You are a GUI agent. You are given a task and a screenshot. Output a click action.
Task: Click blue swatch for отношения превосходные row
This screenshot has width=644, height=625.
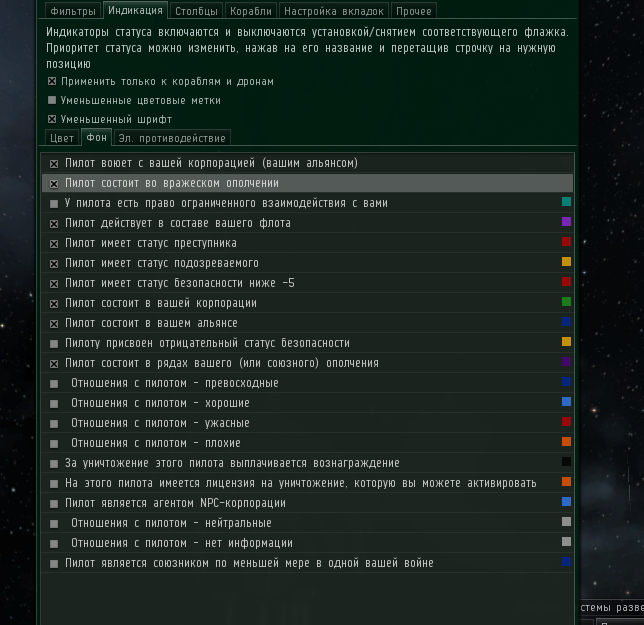pyautogui.click(x=566, y=381)
